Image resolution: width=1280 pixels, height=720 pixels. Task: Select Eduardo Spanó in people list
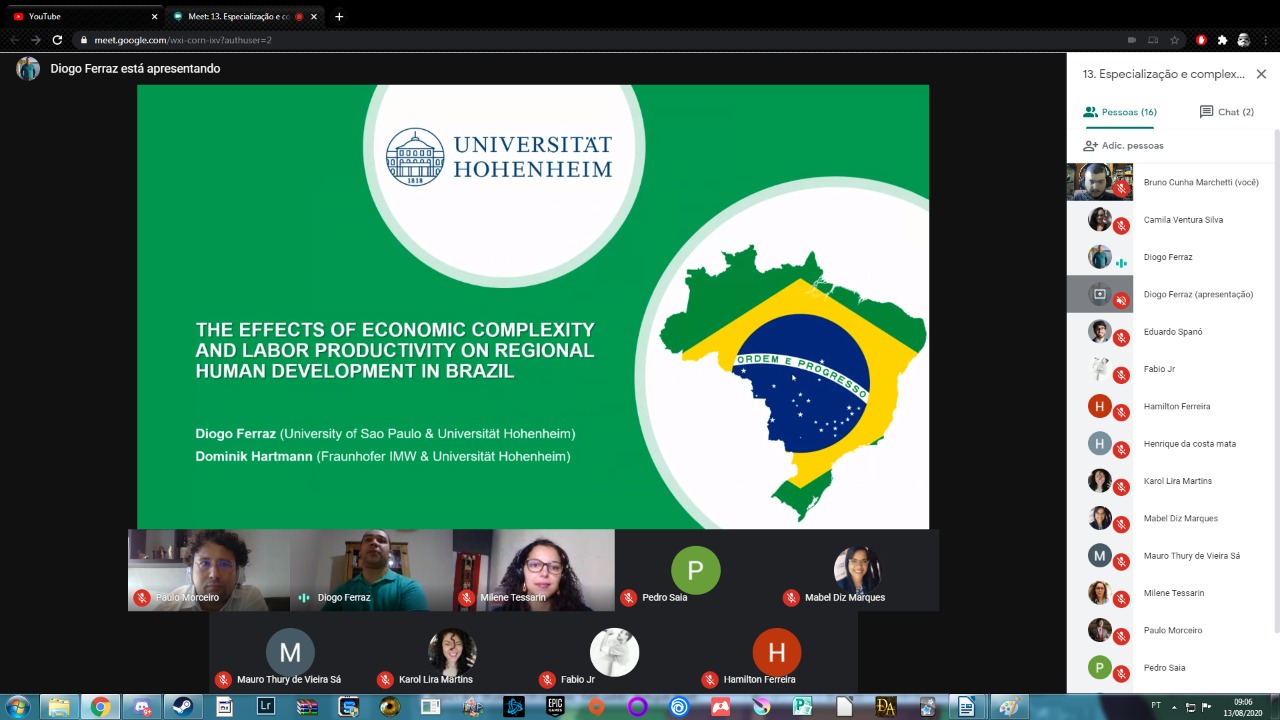click(1172, 332)
